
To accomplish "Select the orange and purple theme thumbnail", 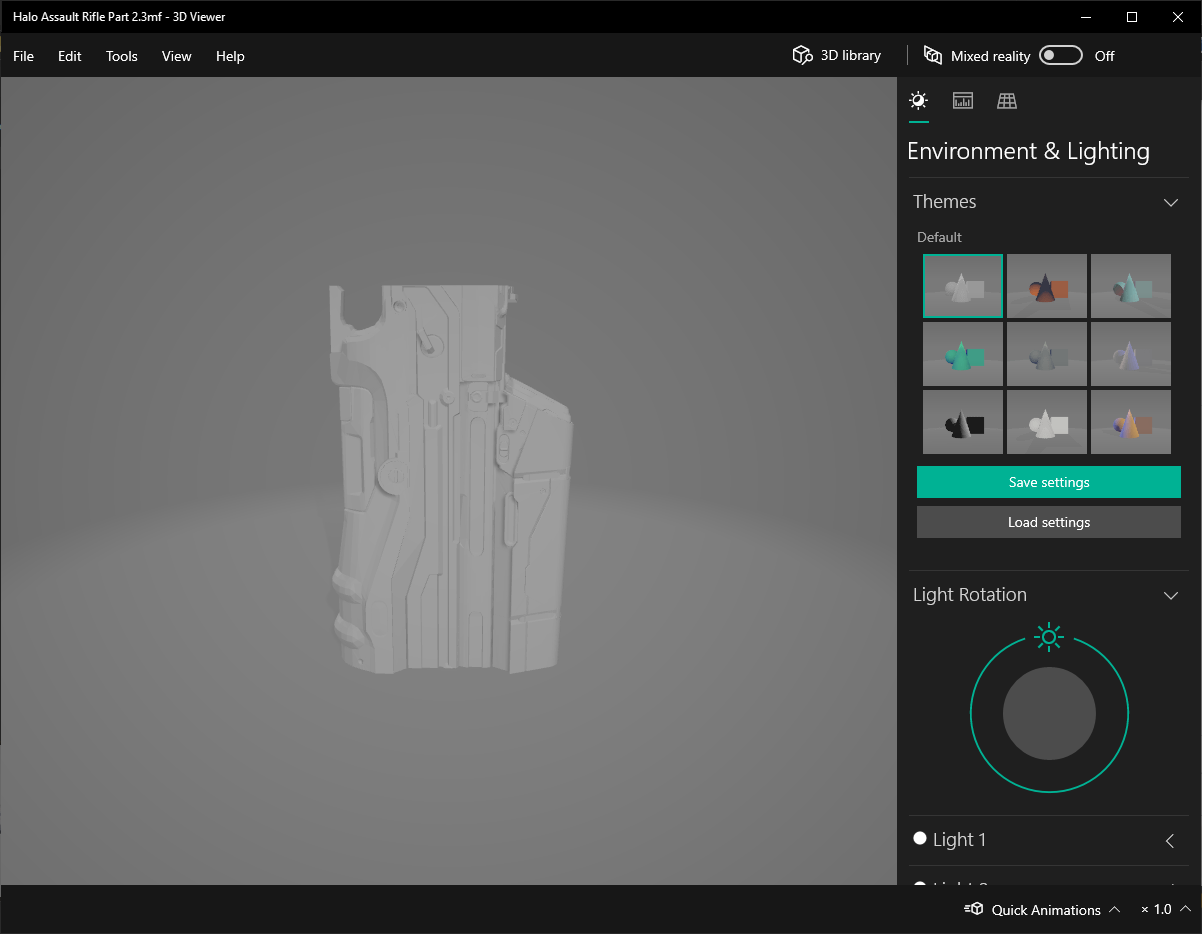I will pos(1131,422).
